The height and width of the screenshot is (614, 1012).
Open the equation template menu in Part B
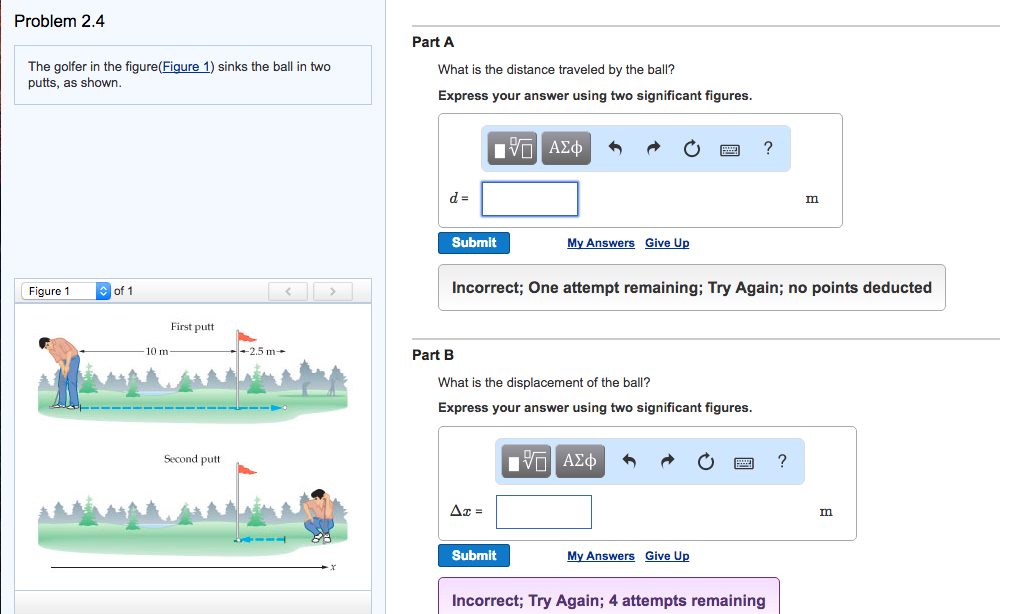click(x=524, y=460)
